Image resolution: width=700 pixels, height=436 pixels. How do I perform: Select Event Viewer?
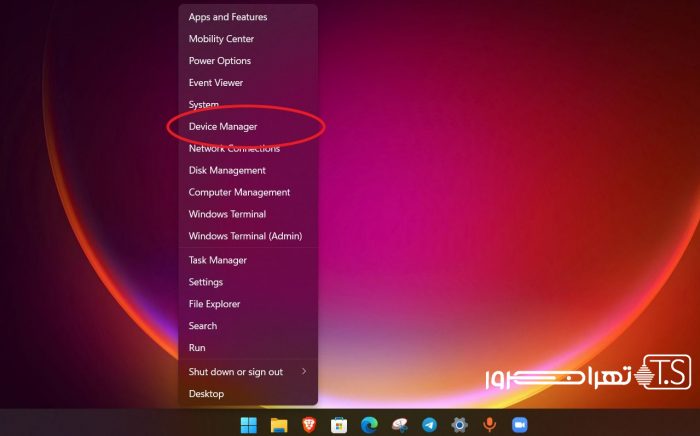point(216,83)
